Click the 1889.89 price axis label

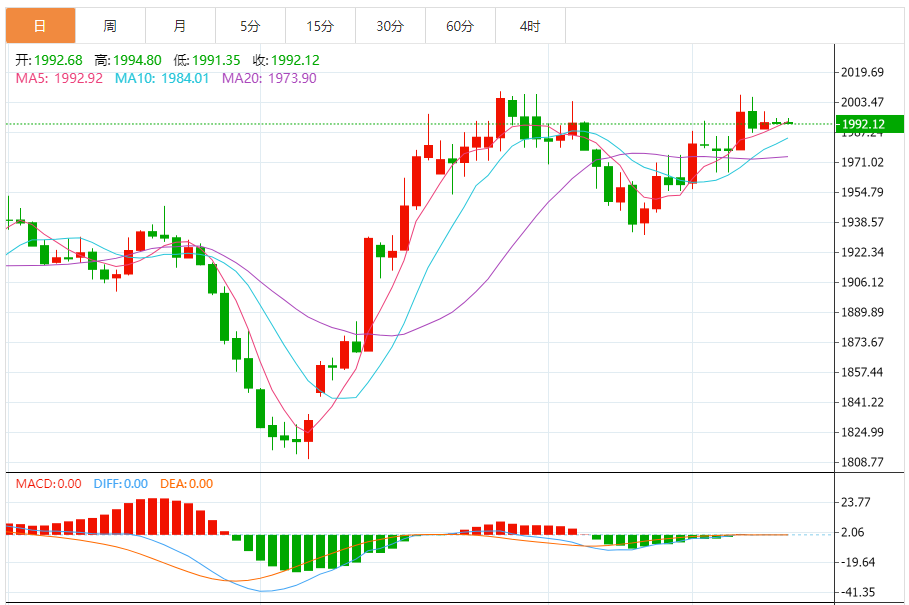click(863, 312)
